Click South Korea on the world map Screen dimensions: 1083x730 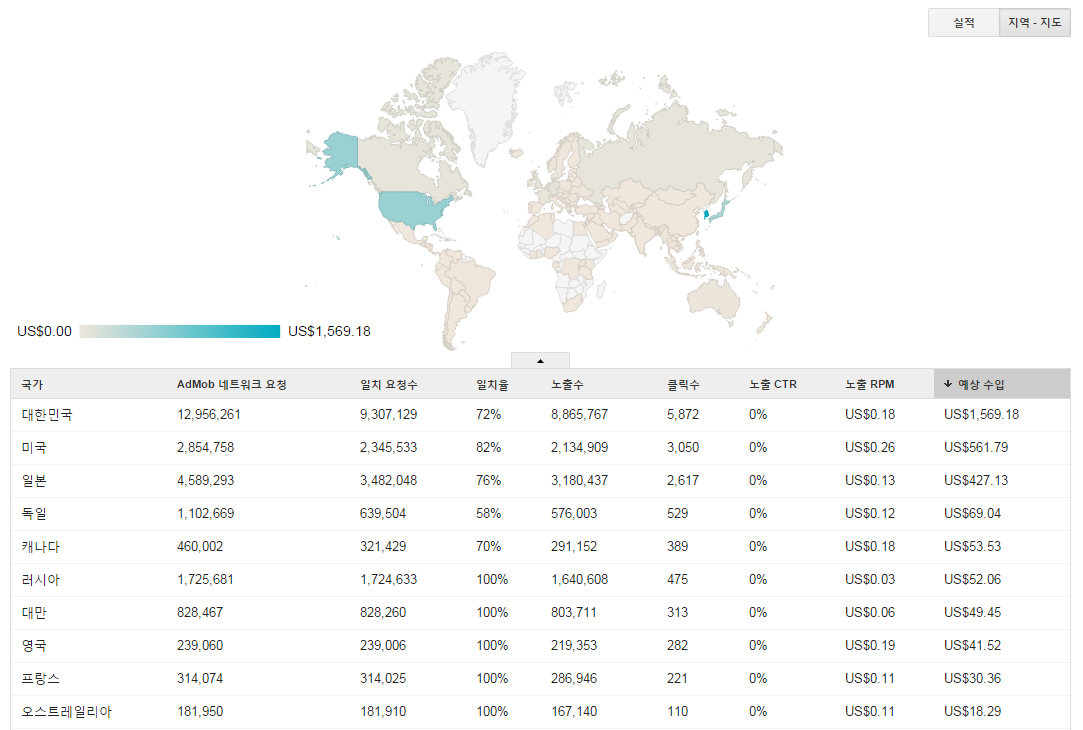(707, 215)
